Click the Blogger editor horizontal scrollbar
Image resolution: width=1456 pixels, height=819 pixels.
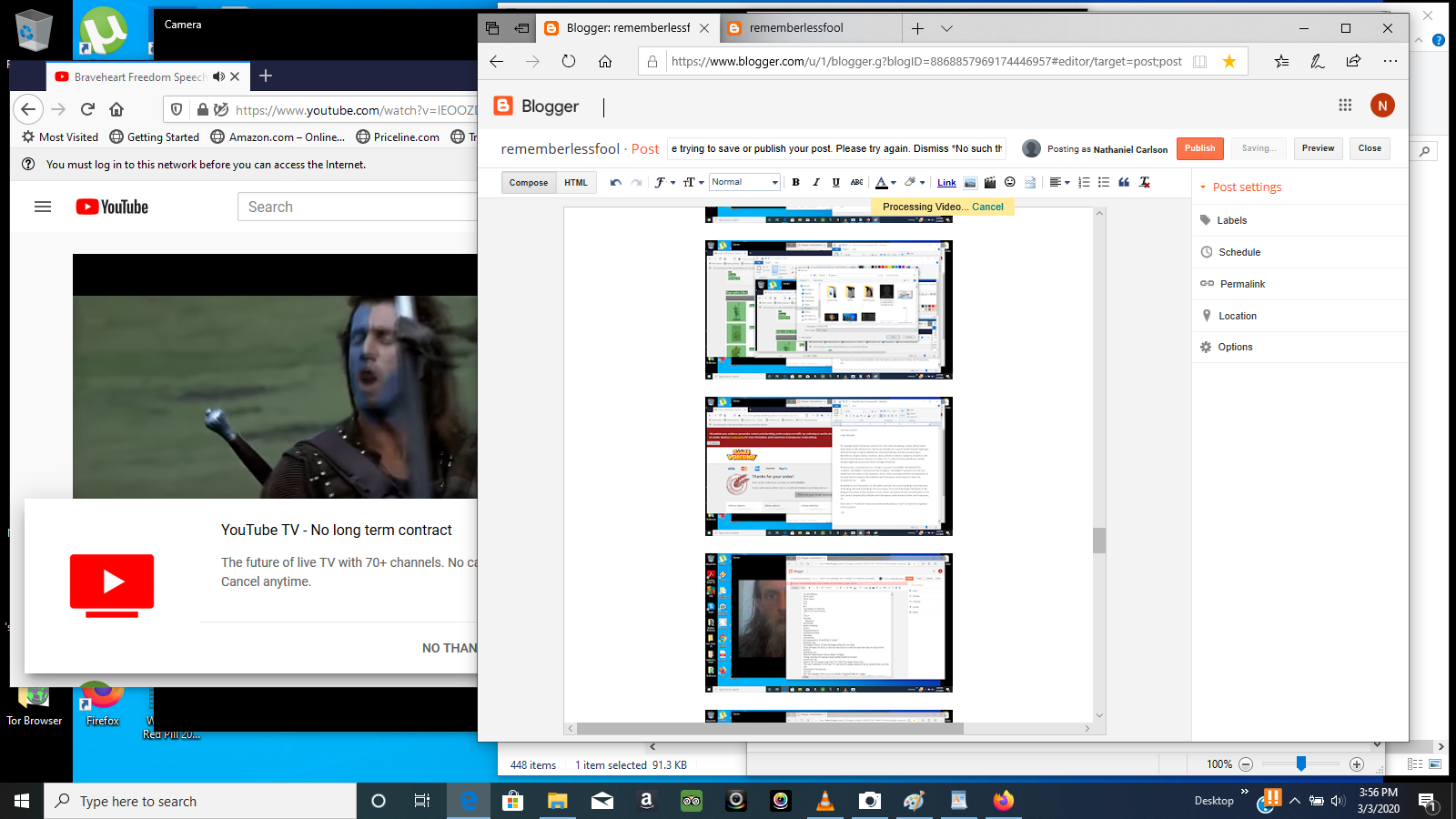[770, 728]
